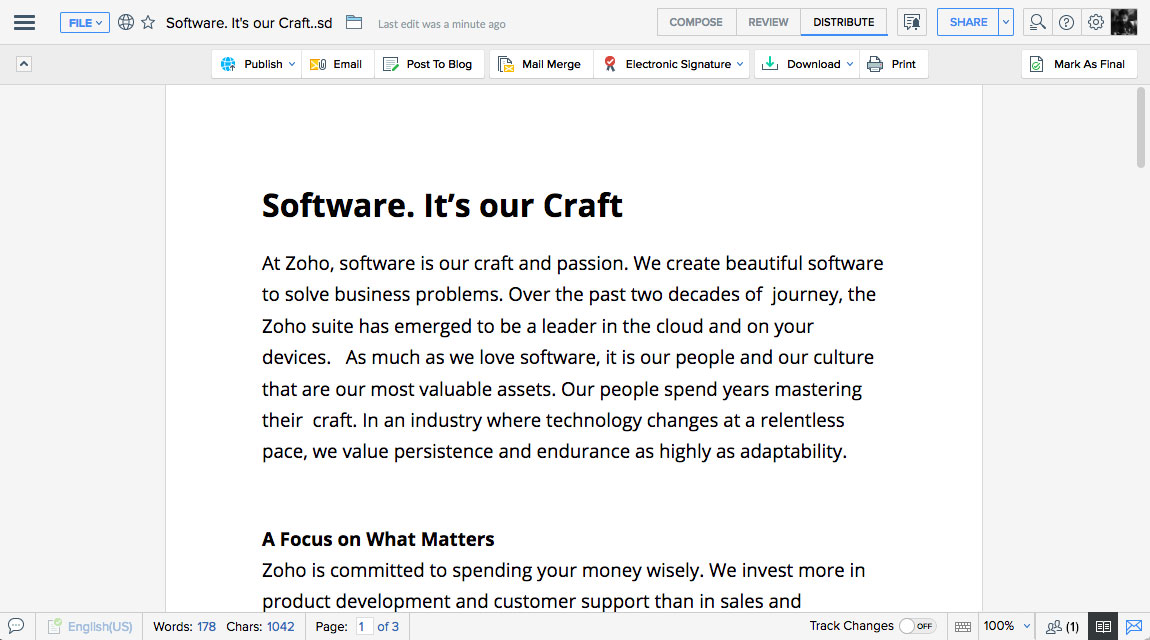The image size is (1150, 640).
Task: Star the document as favorite
Action: tap(148, 22)
